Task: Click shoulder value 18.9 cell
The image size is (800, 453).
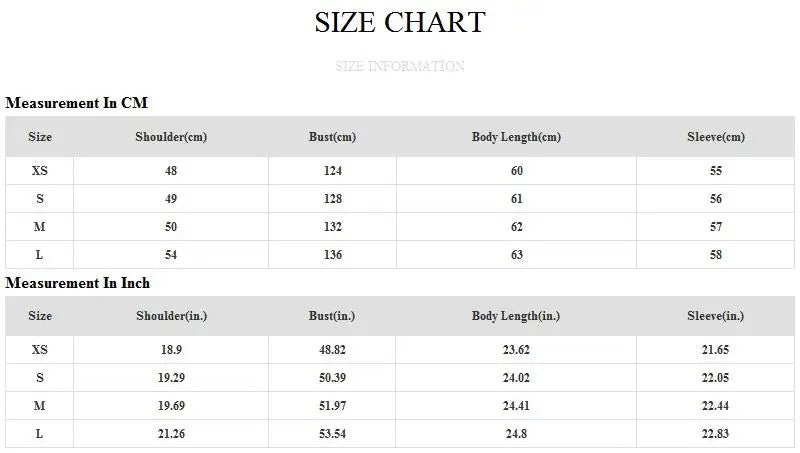Action: [x=171, y=350]
